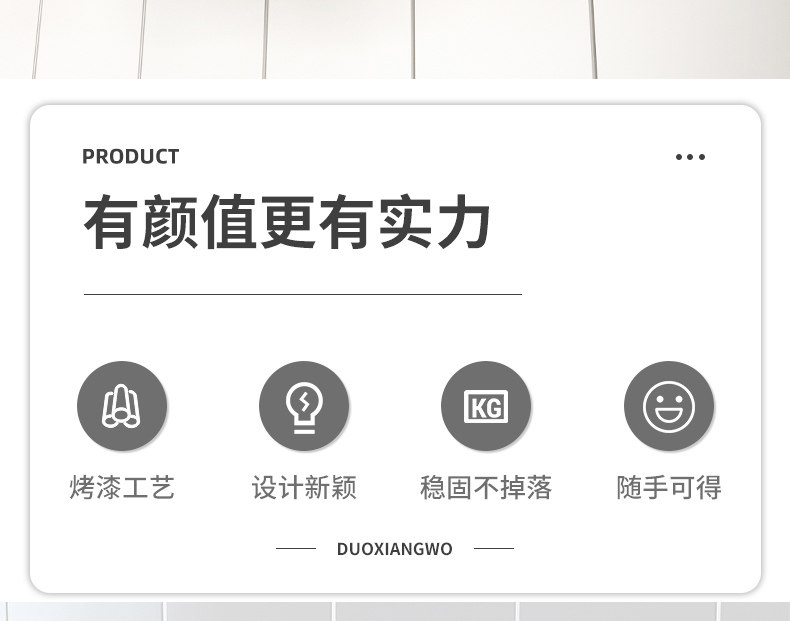The width and height of the screenshot is (790, 621).
Task: Open the three-dot more menu
Action: [x=690, y=157]
